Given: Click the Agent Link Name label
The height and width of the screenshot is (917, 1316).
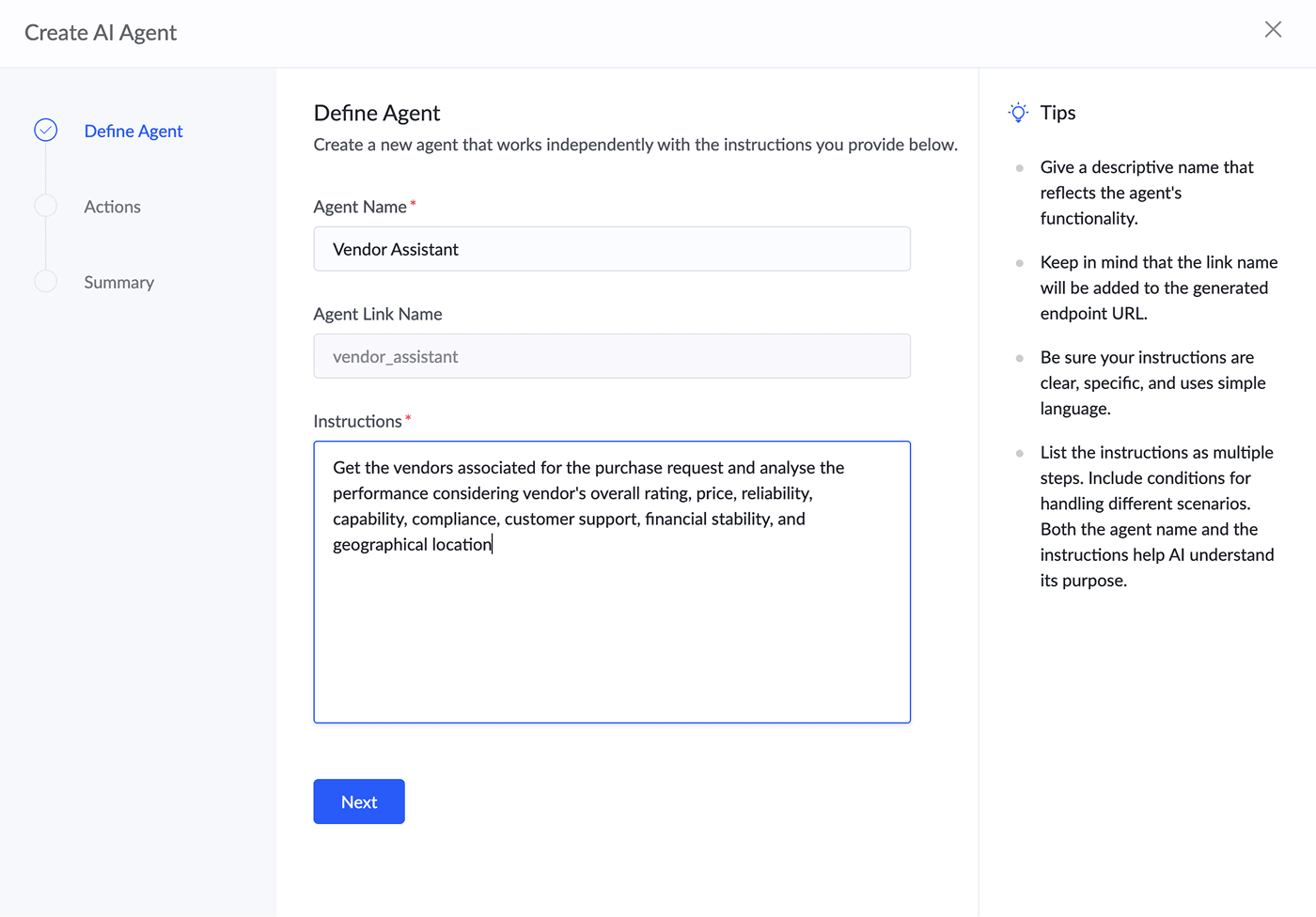Looking at the screenshot, I should pyautogui.click(x=378, y=314).
